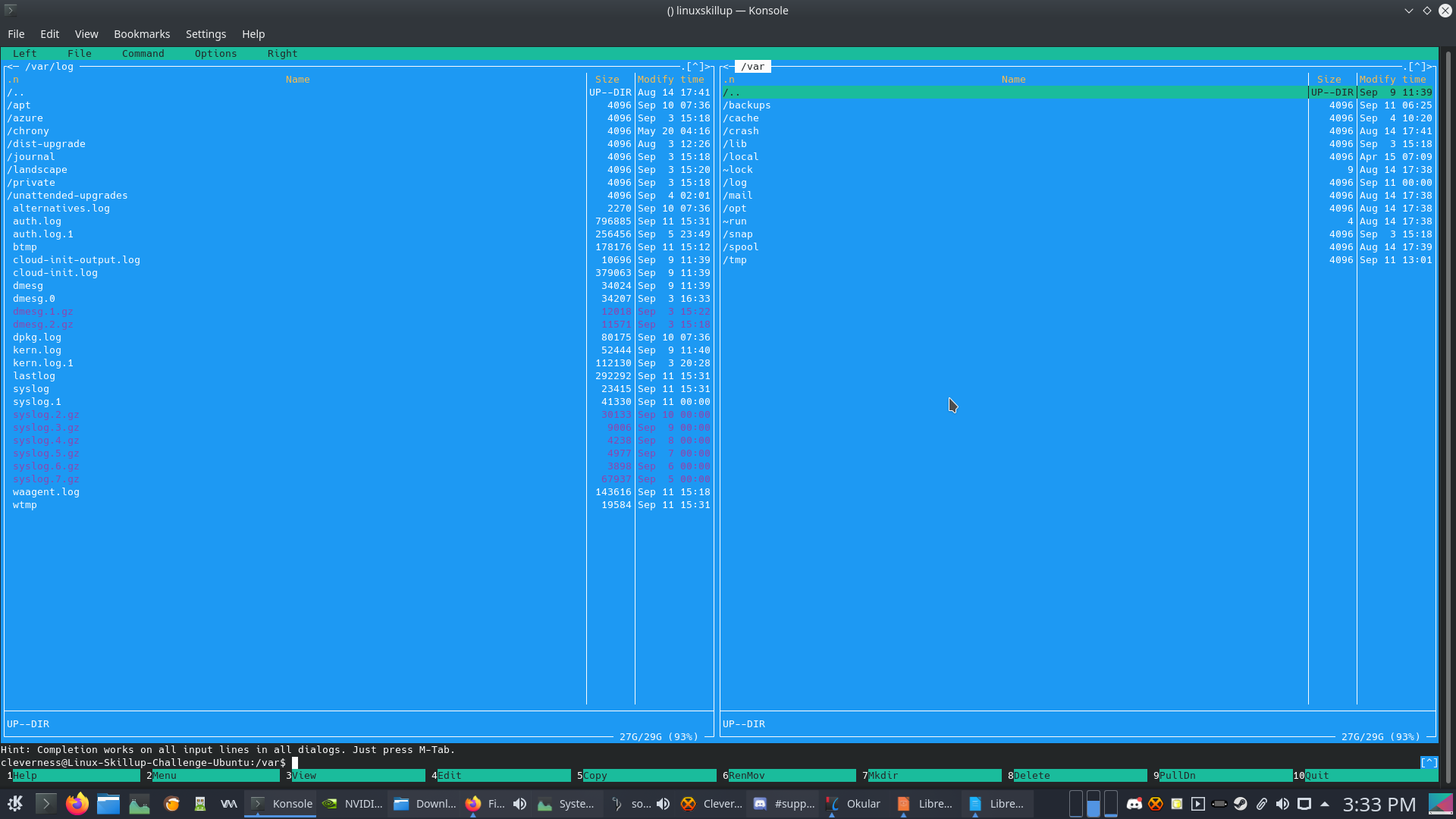Open the orange X-circle tray icon
The width and height of the screenshot is (1456, 819).
coord(1156,804)
